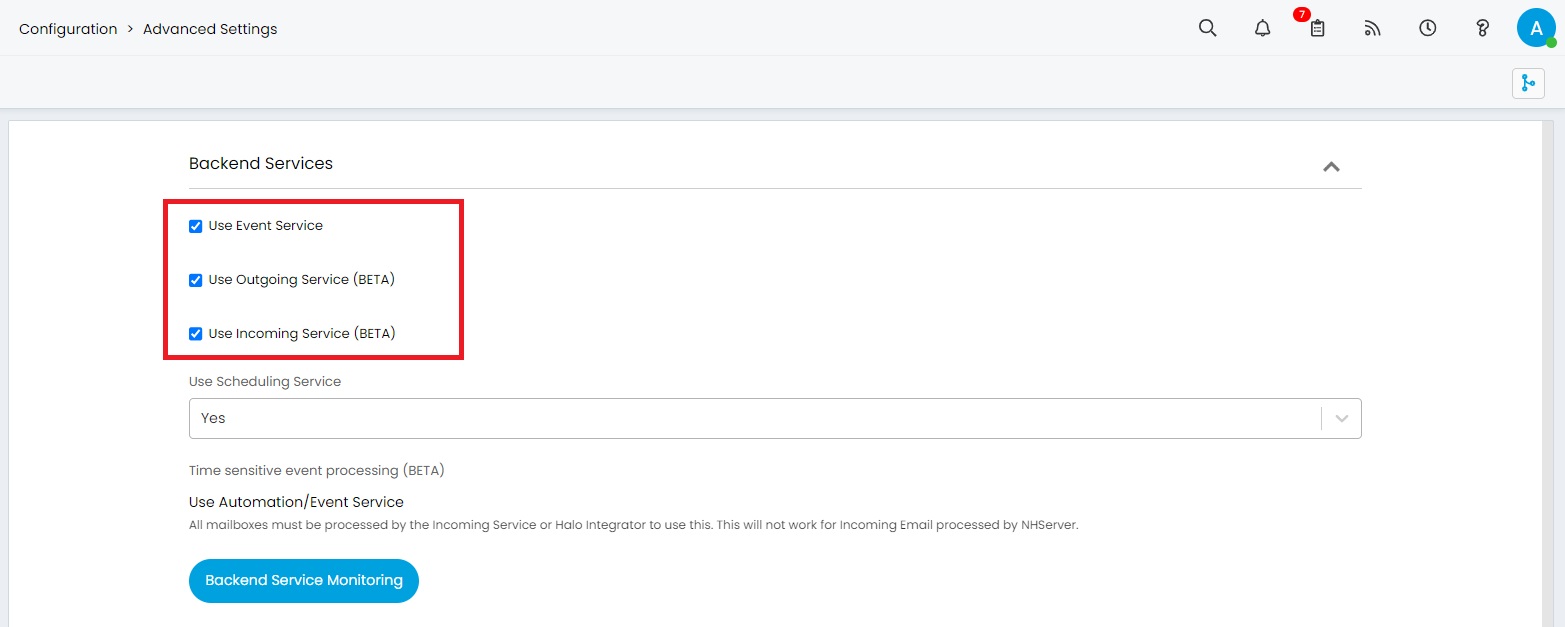The image size is (1565, 627).
Task: Collapse the Backend Services section chevron
Action: pos(1331,167)
